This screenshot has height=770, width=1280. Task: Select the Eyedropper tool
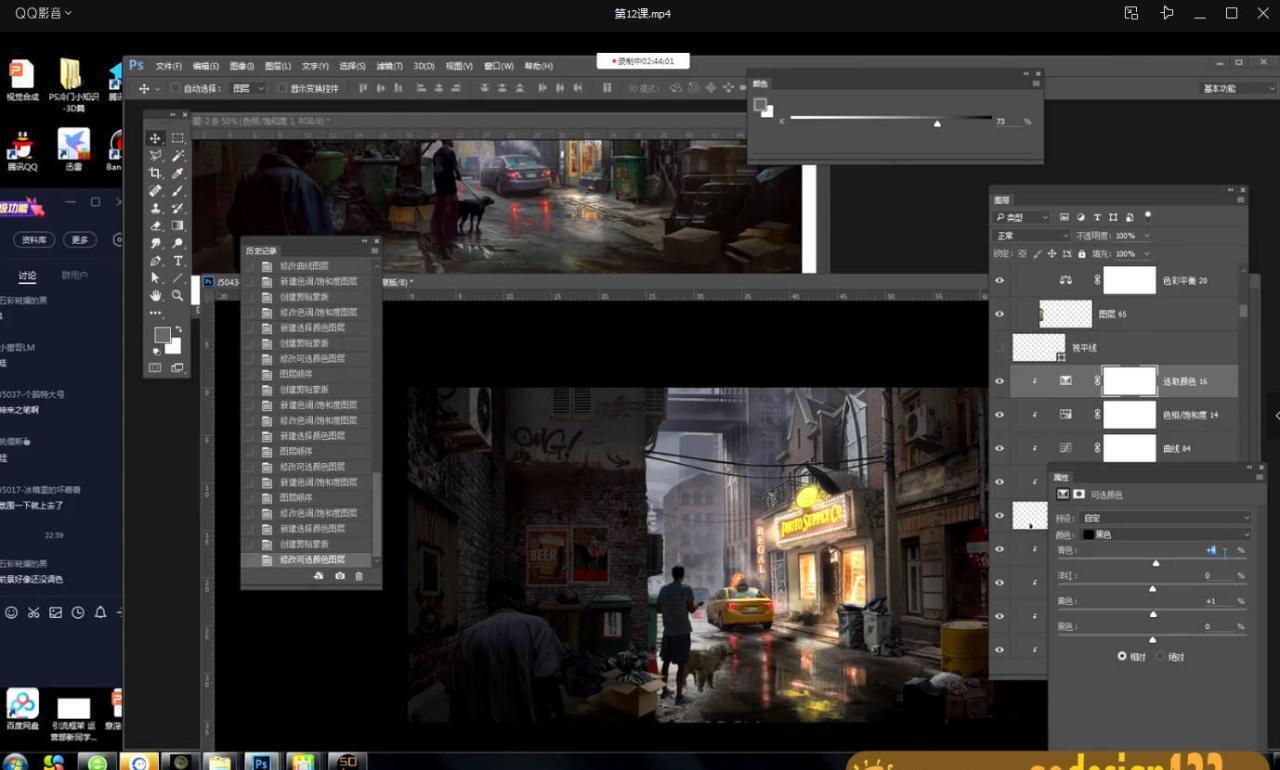[x=178, y=173]
